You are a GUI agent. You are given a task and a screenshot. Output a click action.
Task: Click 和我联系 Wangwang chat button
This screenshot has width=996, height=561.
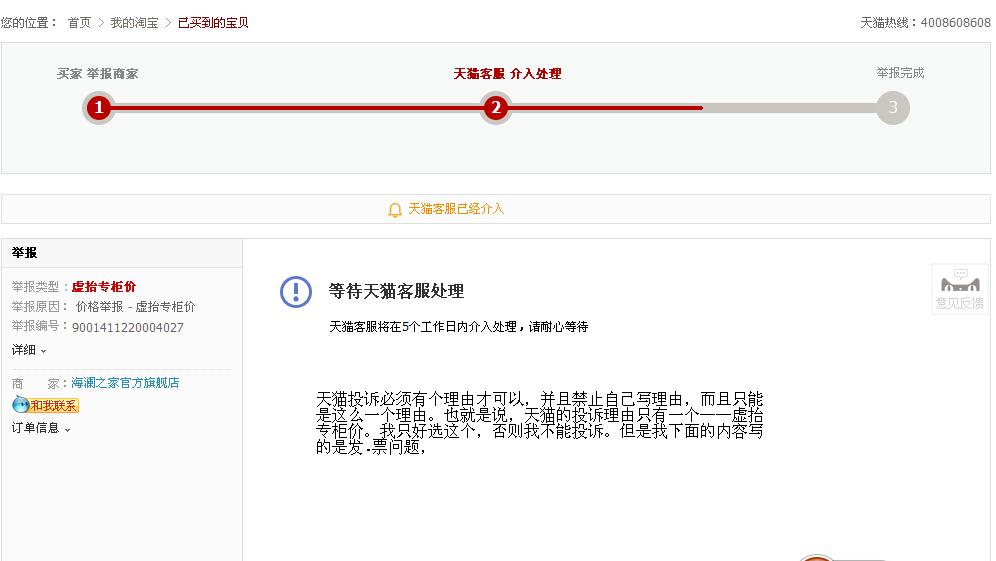coord(45,405)
